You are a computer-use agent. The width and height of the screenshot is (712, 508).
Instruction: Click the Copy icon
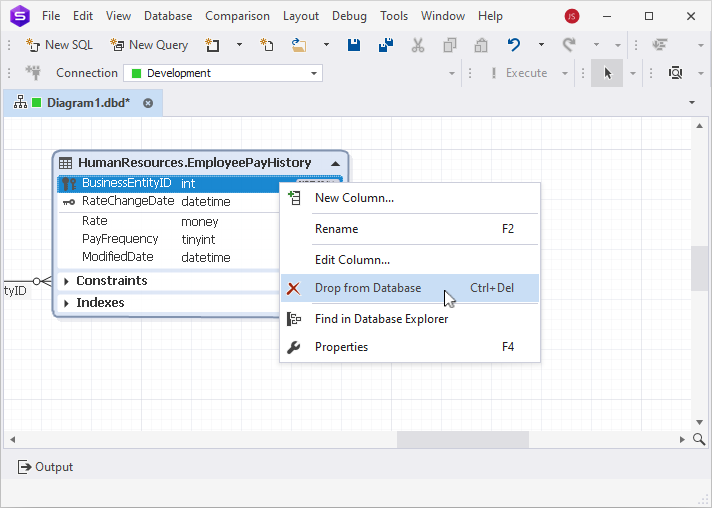(x=450, y=45)
